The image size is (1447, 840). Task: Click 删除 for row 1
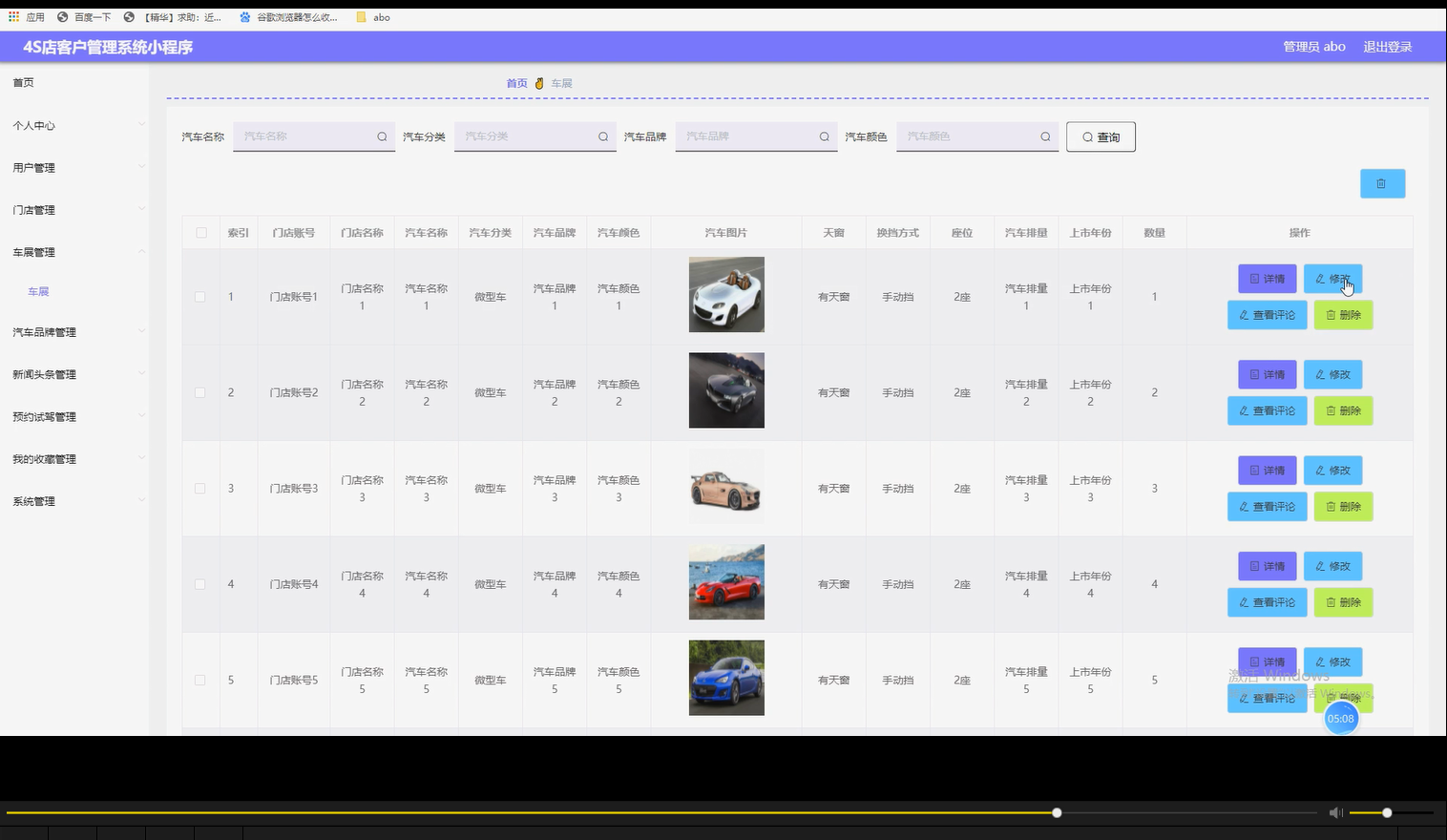pyautogui.click(x=1343, y=315)
